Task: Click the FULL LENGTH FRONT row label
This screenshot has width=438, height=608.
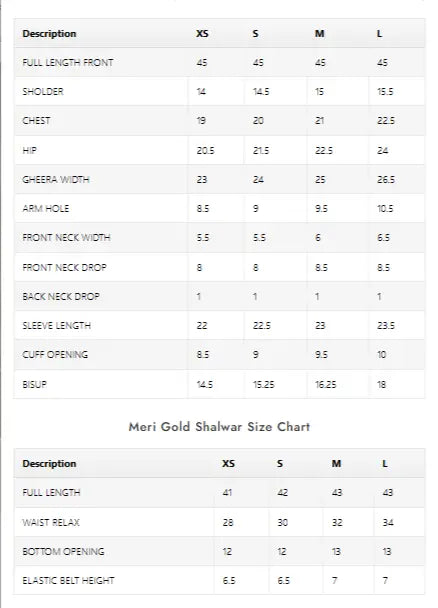Action: (x=68, y=62)
